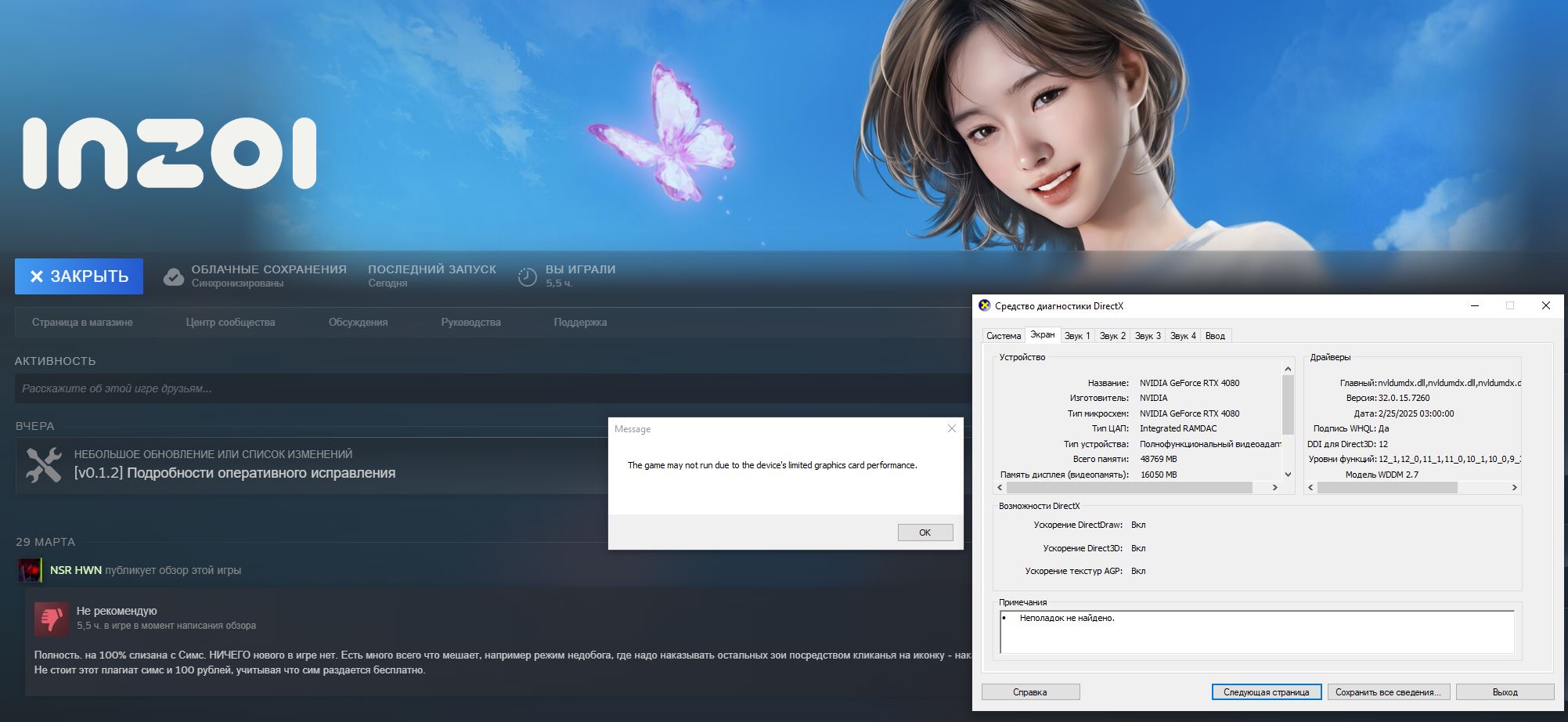Click the Тип микросхем value NVIDIA GeForce RTX 4080

tap(1190, 413)
